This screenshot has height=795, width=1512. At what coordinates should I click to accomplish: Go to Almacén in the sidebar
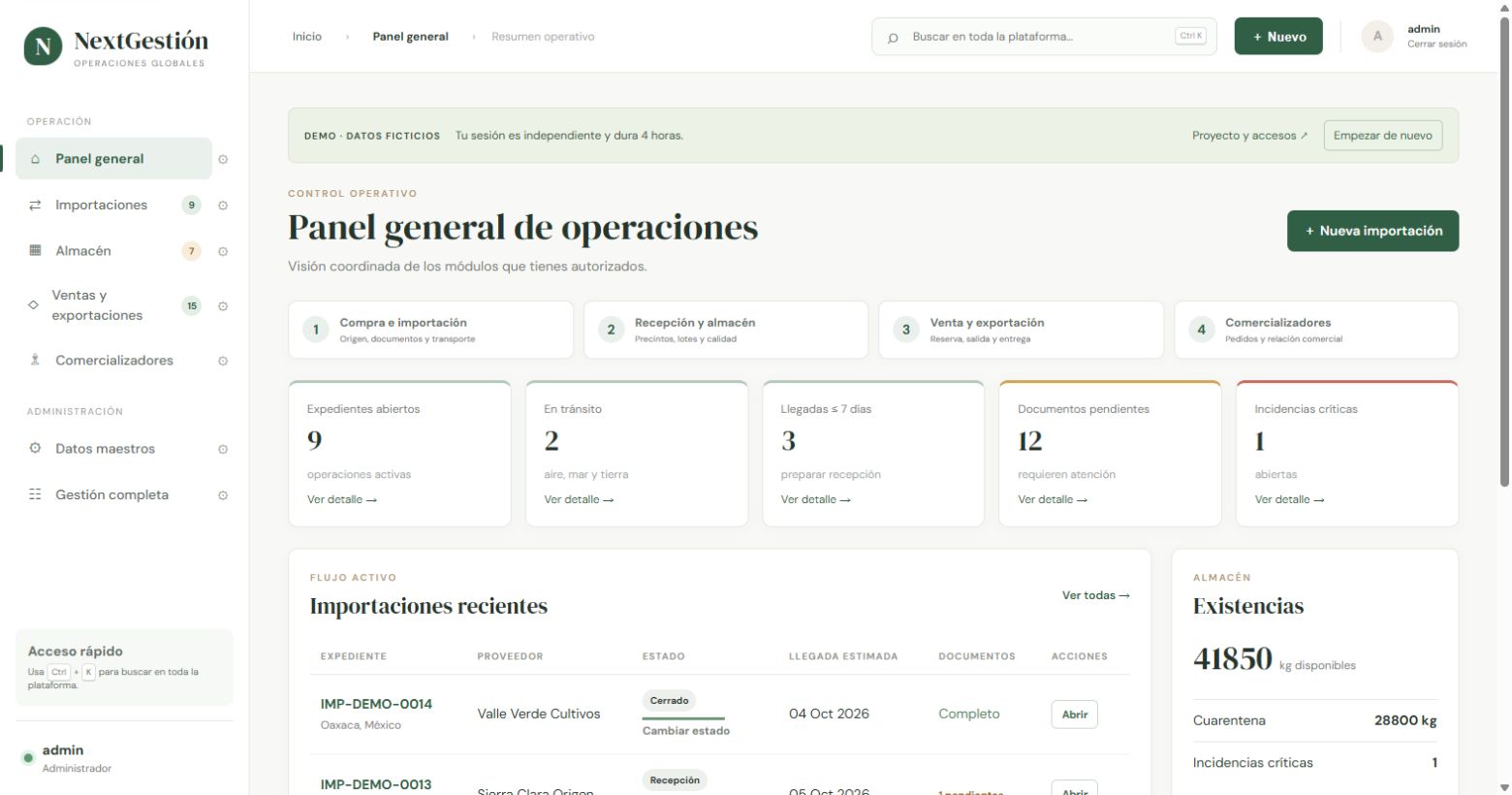pyautogui.click(x=113, y=250)
